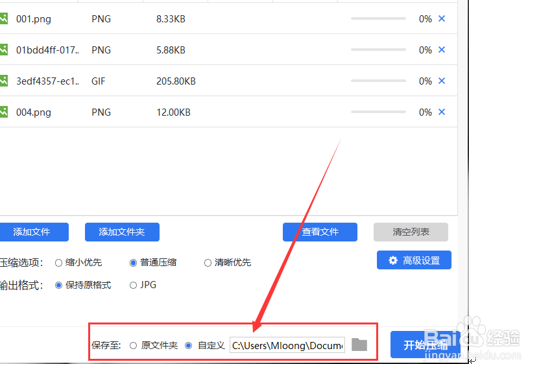This screenshot has width=553, height=375.
Task: Choose JPG output format
Action: (x=133, y=285)
